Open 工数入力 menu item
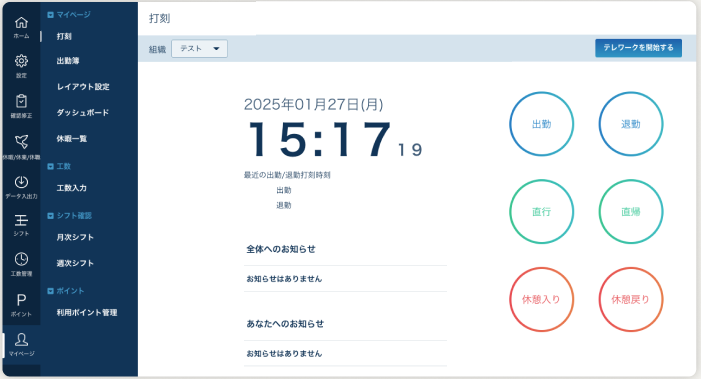The image size is (701, 379). click(x=72, y=188)
